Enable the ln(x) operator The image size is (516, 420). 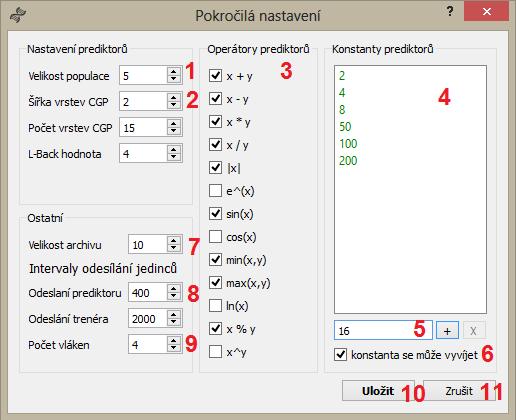[215, 306]
